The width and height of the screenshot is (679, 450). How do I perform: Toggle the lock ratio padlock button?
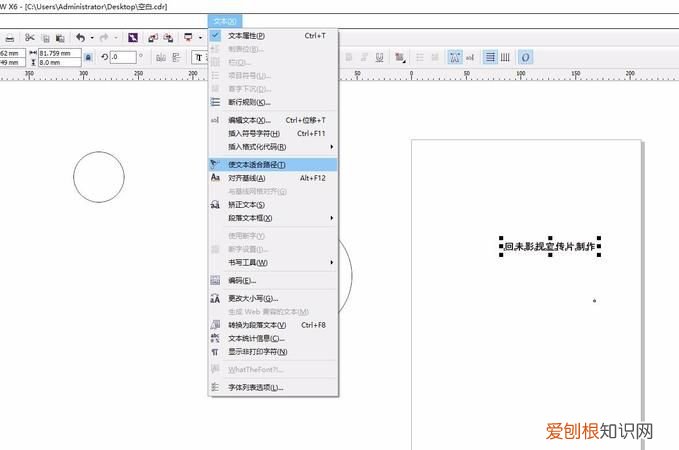88,57
